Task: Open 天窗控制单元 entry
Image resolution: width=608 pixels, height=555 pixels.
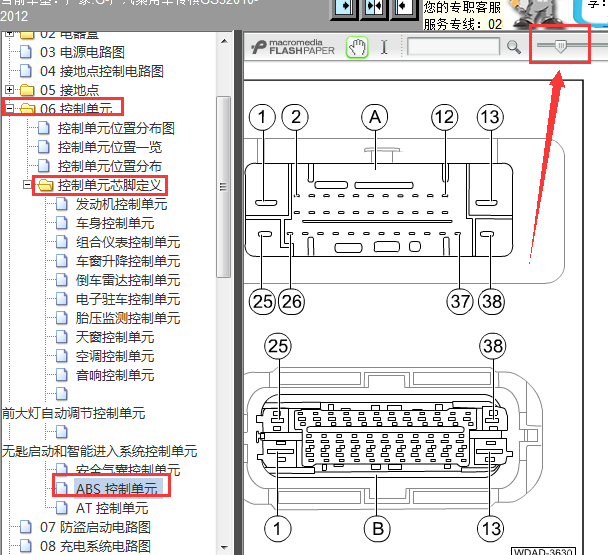Action: (115, 337)
